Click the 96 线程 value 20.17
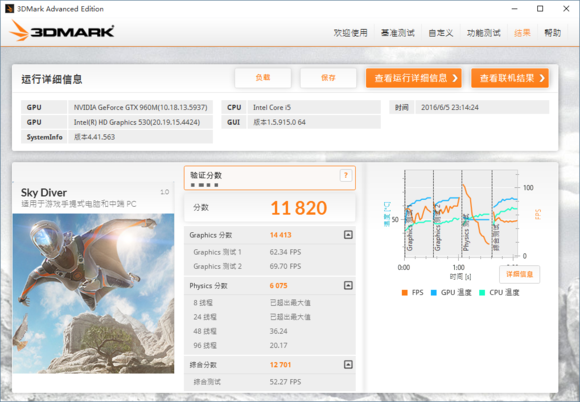 pos(279,345)
